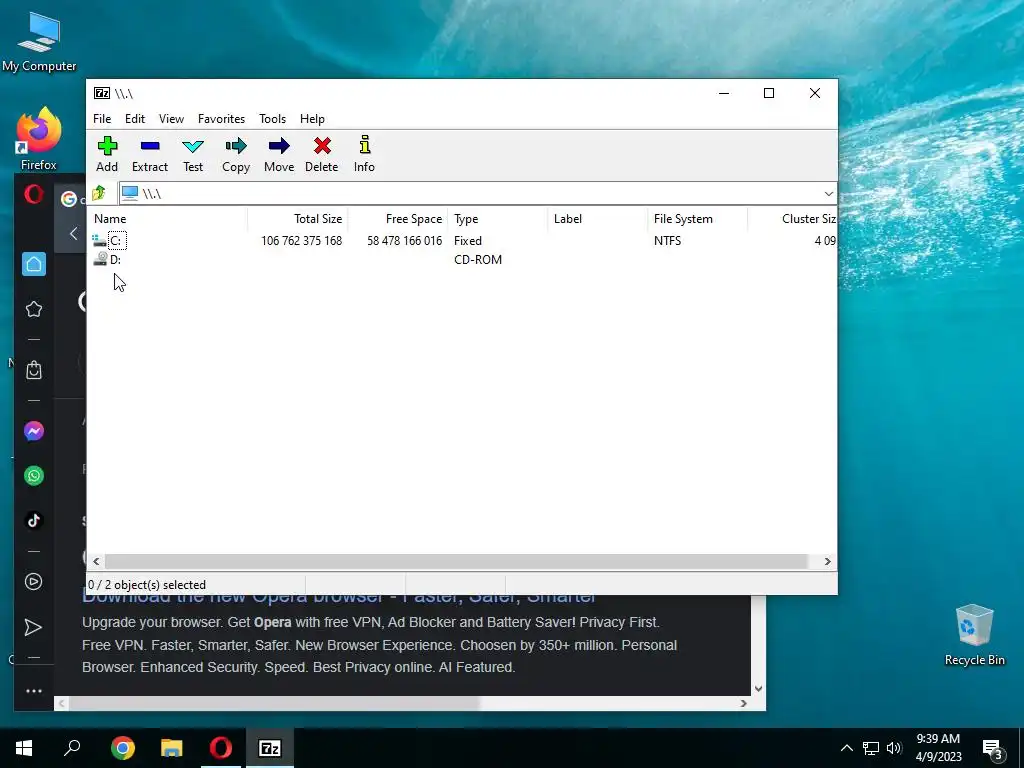Click the Opera sidebar player icon
Viewport: 1024px width, 768px height.
34,582
